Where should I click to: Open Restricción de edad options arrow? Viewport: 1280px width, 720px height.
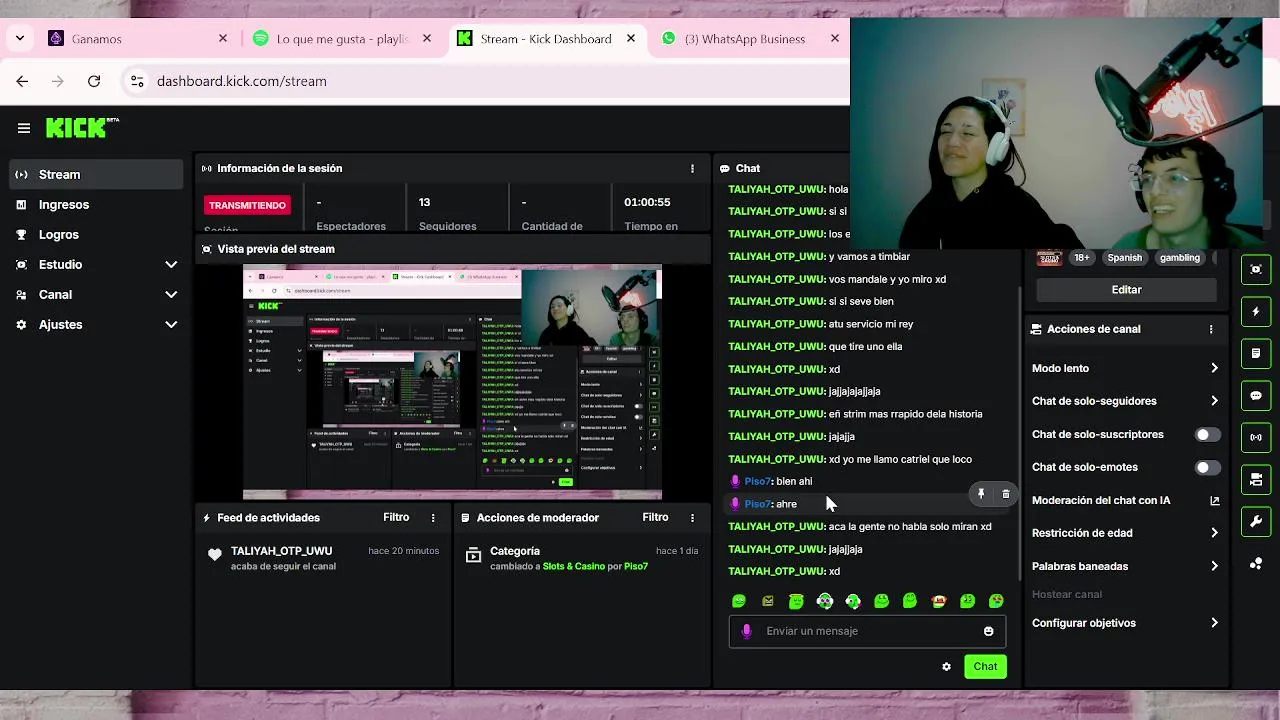click(x=1214, y=534)
